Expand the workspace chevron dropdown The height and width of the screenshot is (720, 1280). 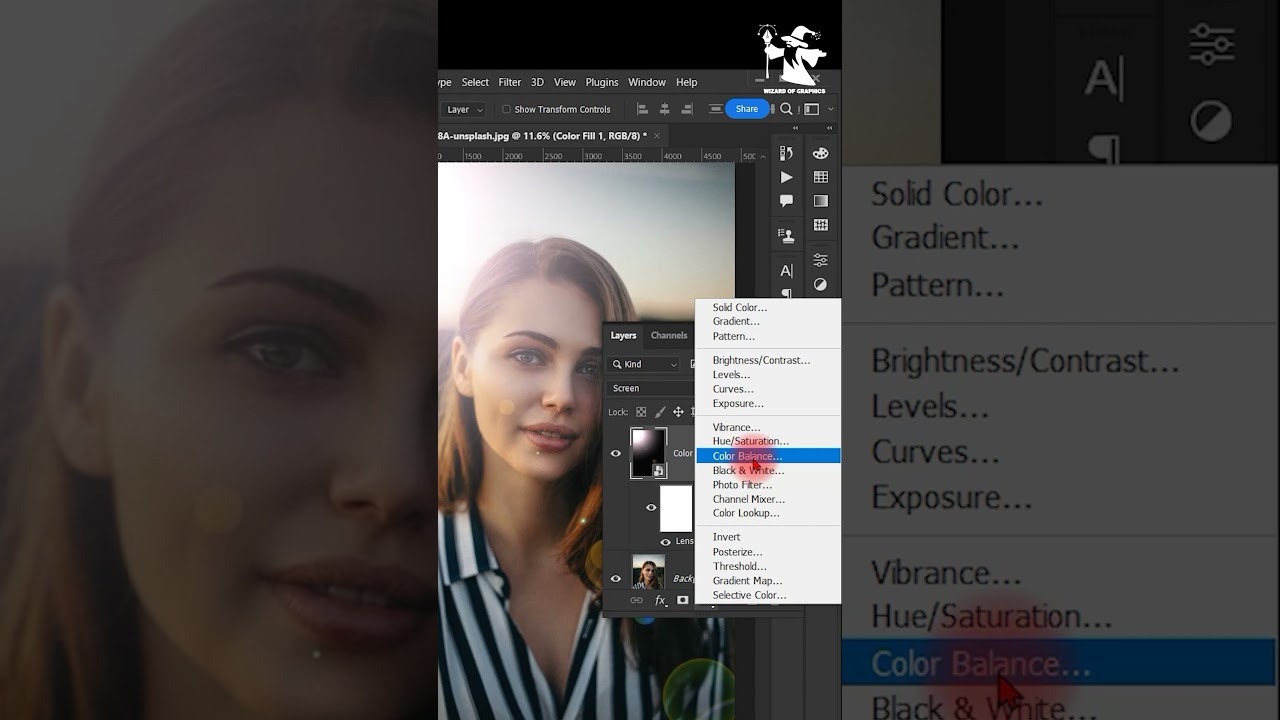point(830,109)
